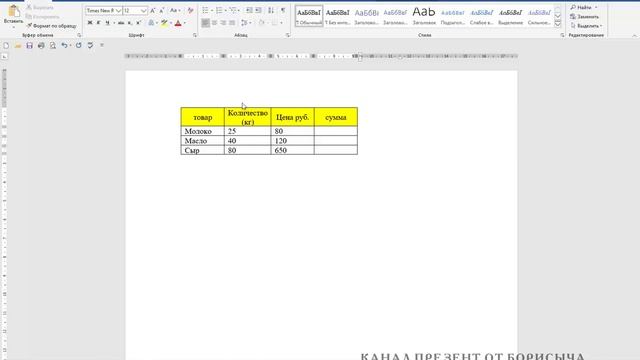Toggle strikethrough formatting (abc)
This screenshot has height=360, width=640.
[121, 23]
